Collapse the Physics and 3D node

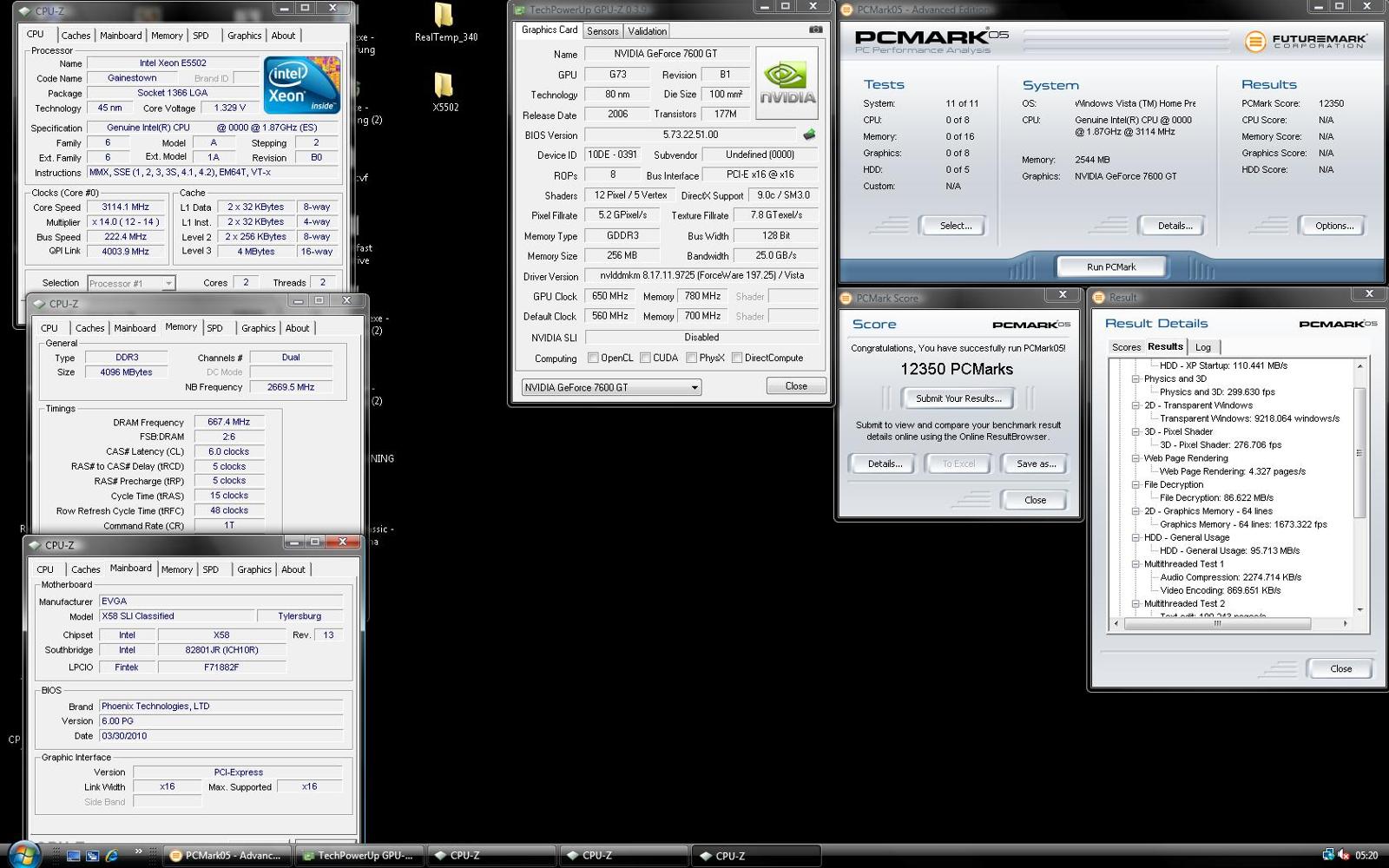tap(1135, 378)
